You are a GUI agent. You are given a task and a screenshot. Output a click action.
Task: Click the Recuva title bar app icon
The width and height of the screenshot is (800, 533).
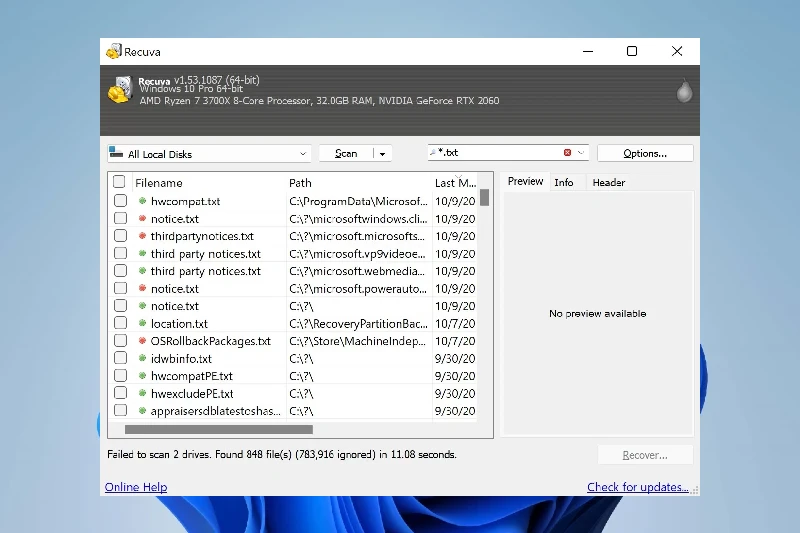[114, 51]
